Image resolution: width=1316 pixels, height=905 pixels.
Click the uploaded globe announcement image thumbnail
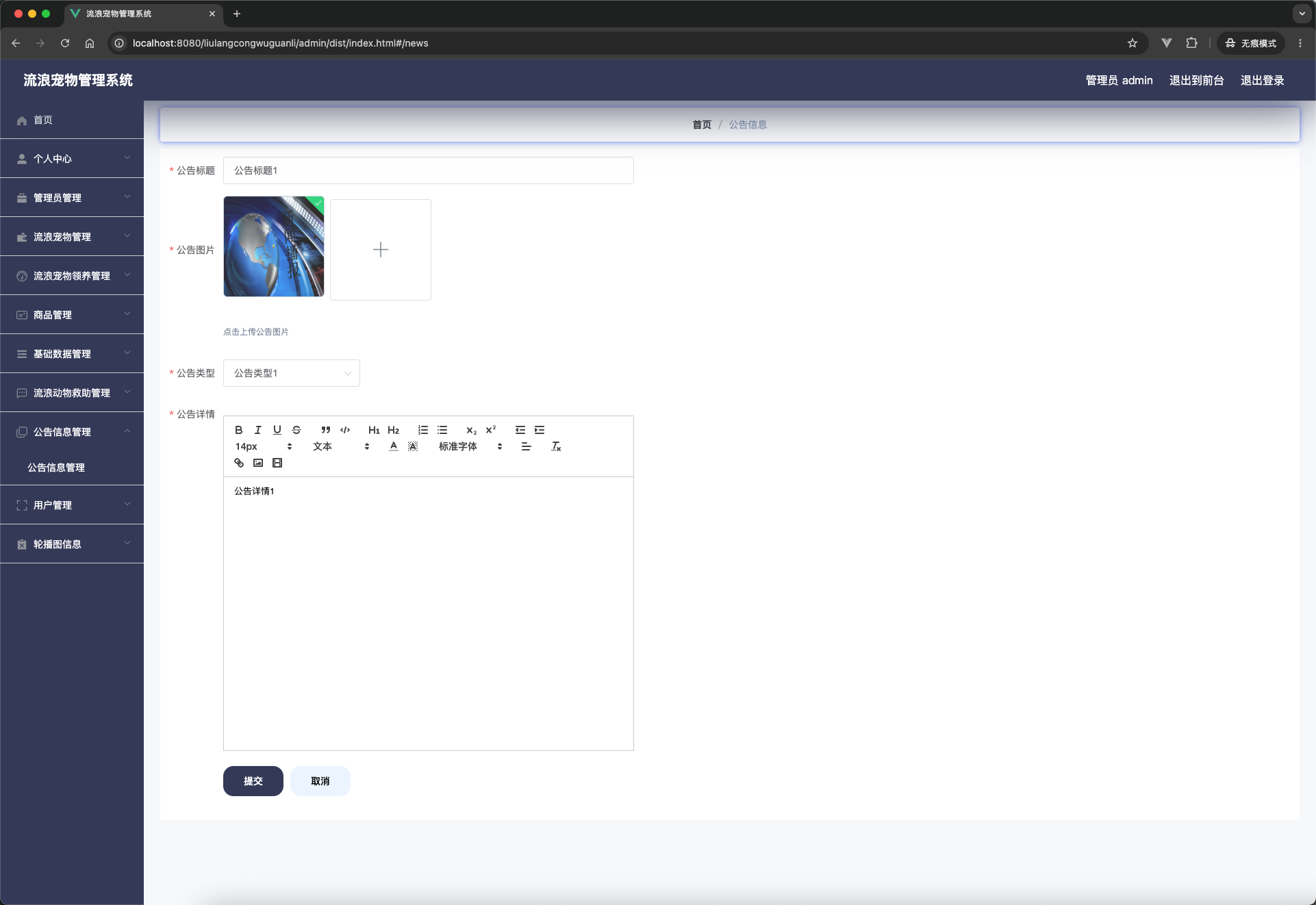(274, 246)
